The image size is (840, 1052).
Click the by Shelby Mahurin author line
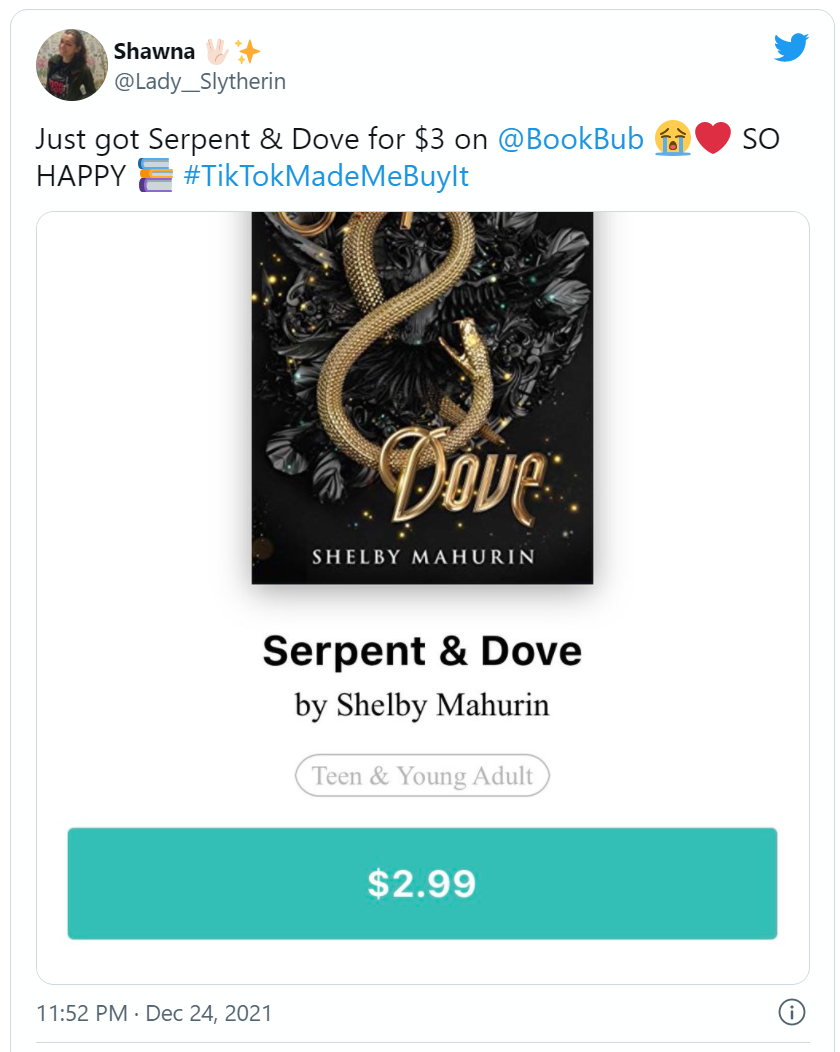(x=422, y=706)
